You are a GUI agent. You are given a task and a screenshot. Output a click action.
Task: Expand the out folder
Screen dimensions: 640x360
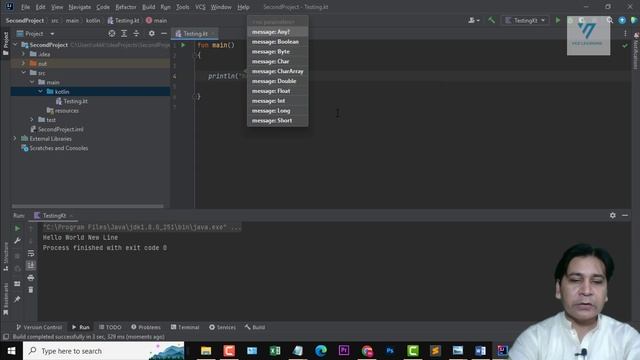click(x=24, y=63)
